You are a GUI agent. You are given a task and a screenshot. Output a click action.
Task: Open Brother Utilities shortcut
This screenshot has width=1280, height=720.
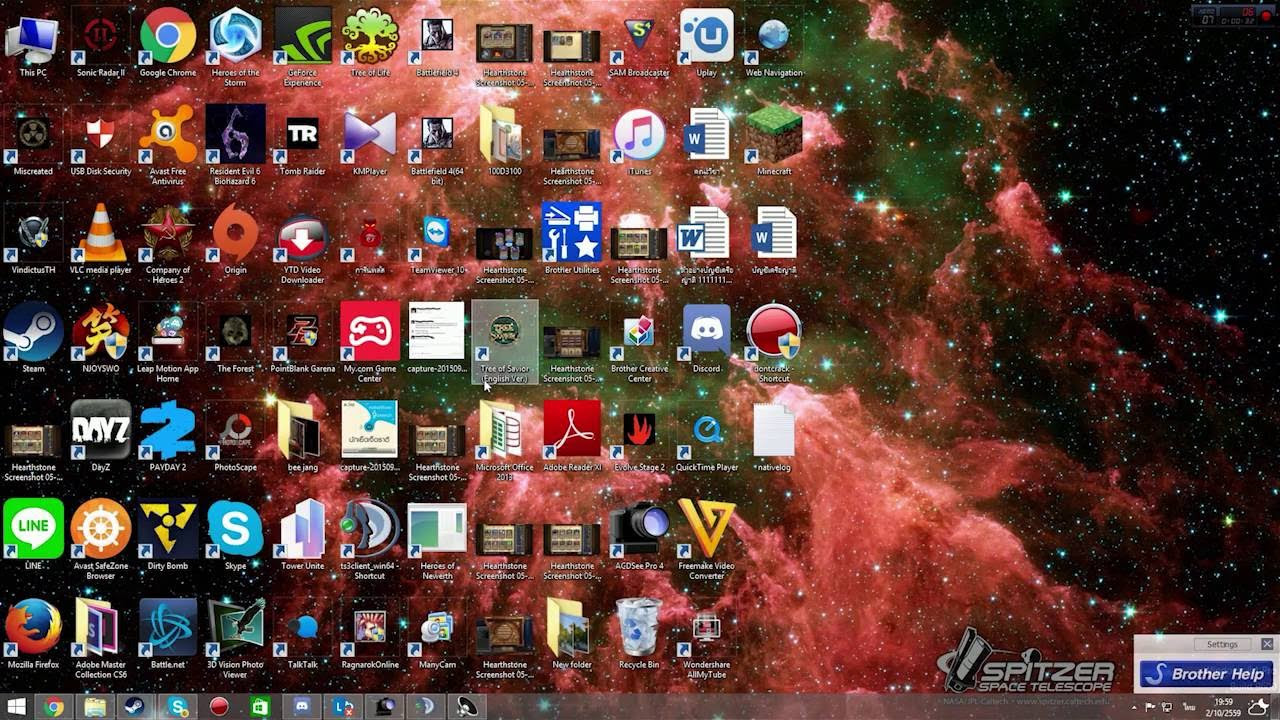571,233
